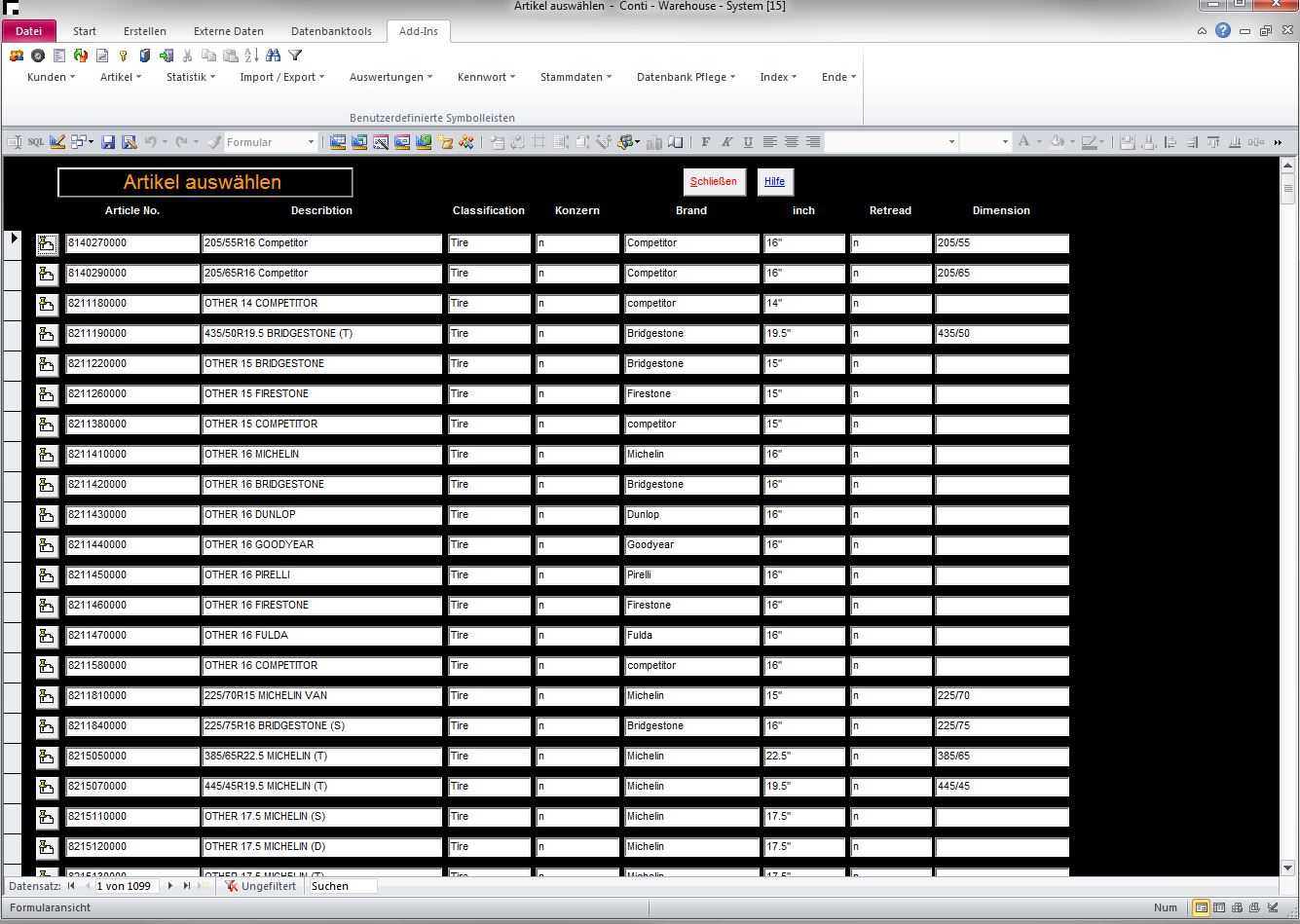Click the filter funnel icon
Image resolution: width=1300 pixels, height=924 pixels.
click(x=295, y=55)
